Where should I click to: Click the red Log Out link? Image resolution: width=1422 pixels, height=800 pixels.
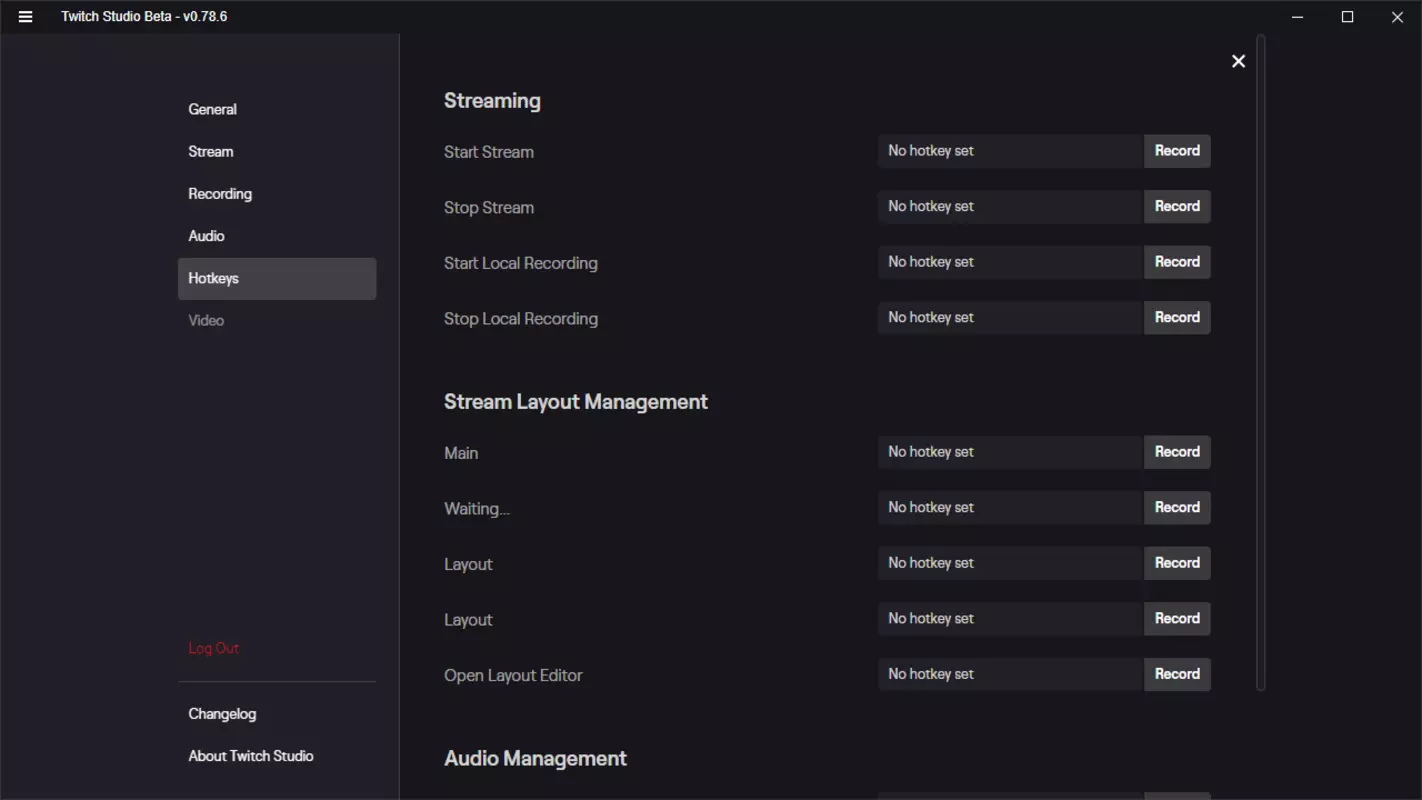pyautogui.click(x=214, y=648)
